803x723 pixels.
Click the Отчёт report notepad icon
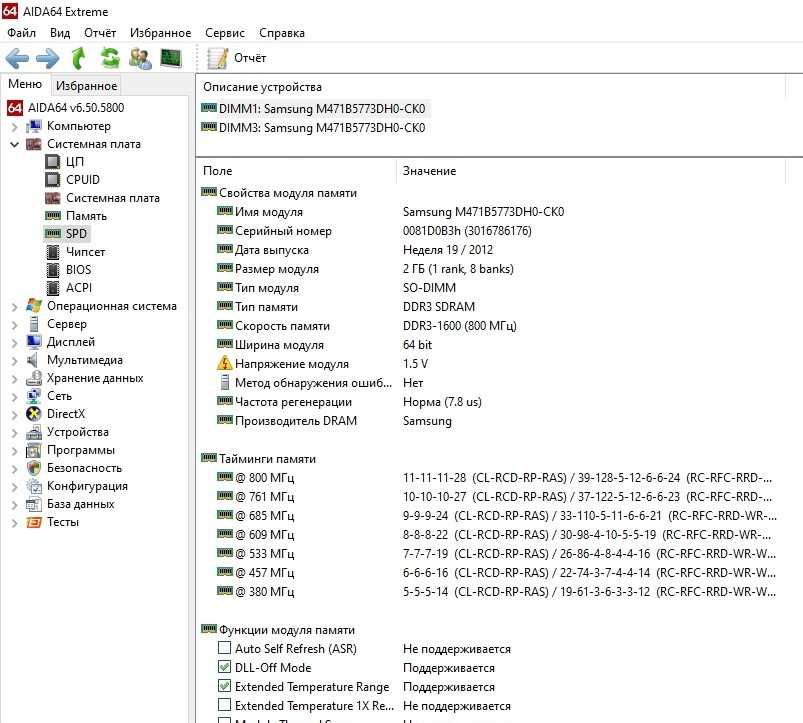pyautogui.click(x=218, y=58)
